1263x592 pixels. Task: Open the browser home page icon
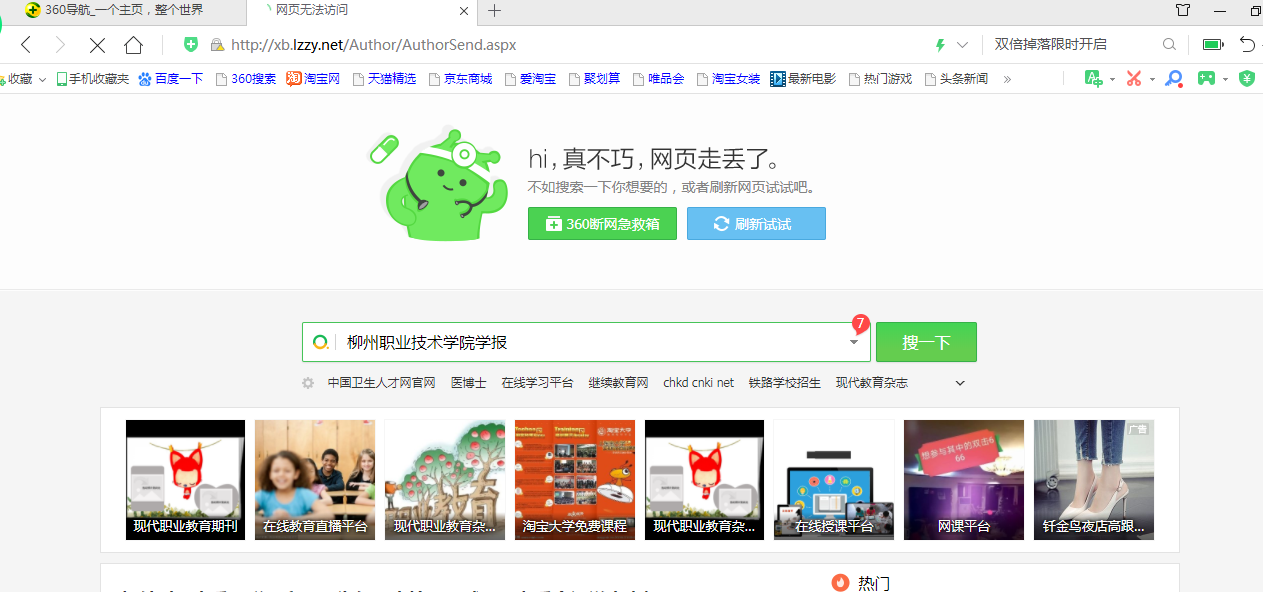[x=133, y=45]
